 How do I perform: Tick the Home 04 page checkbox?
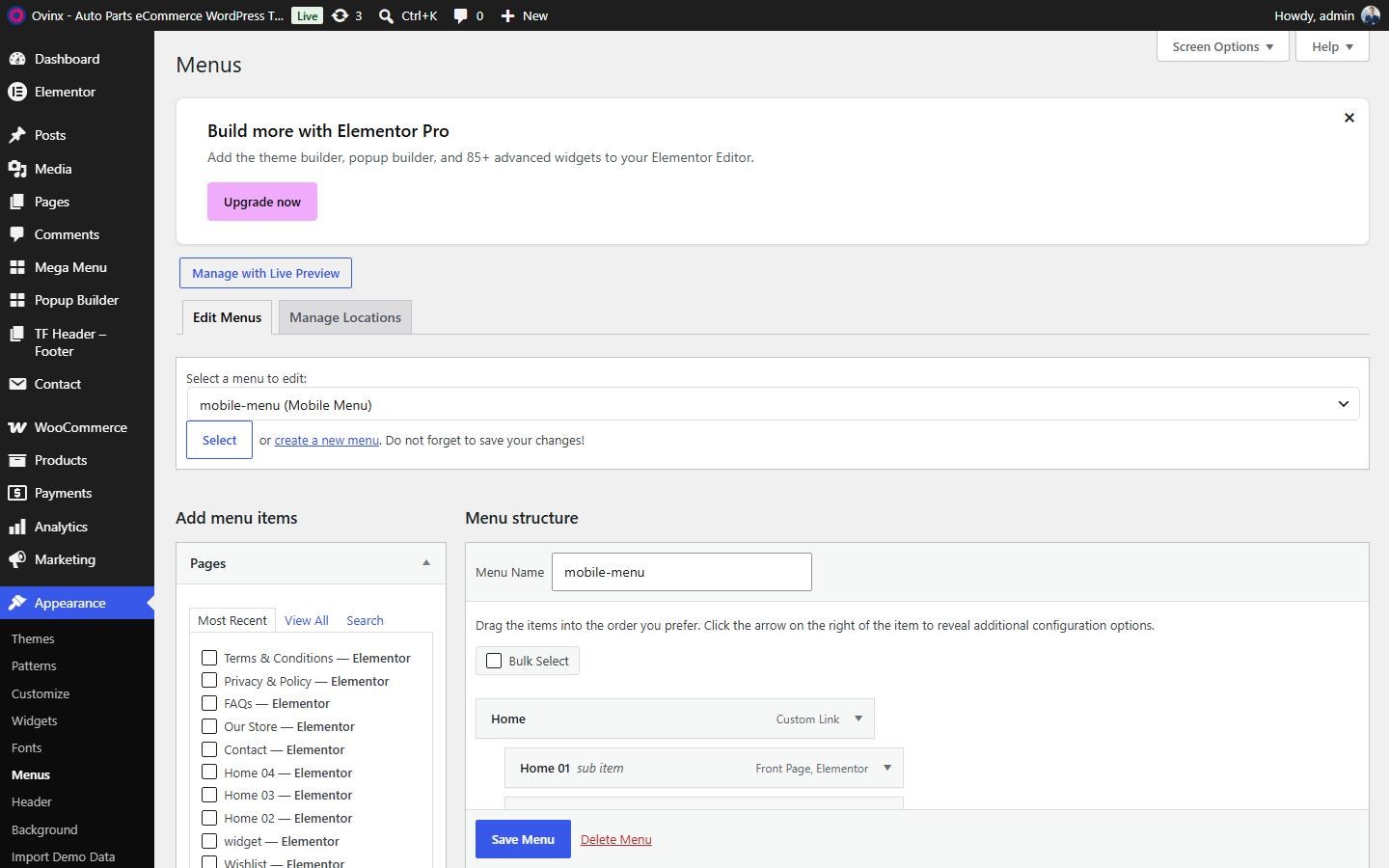pos(209,773)
